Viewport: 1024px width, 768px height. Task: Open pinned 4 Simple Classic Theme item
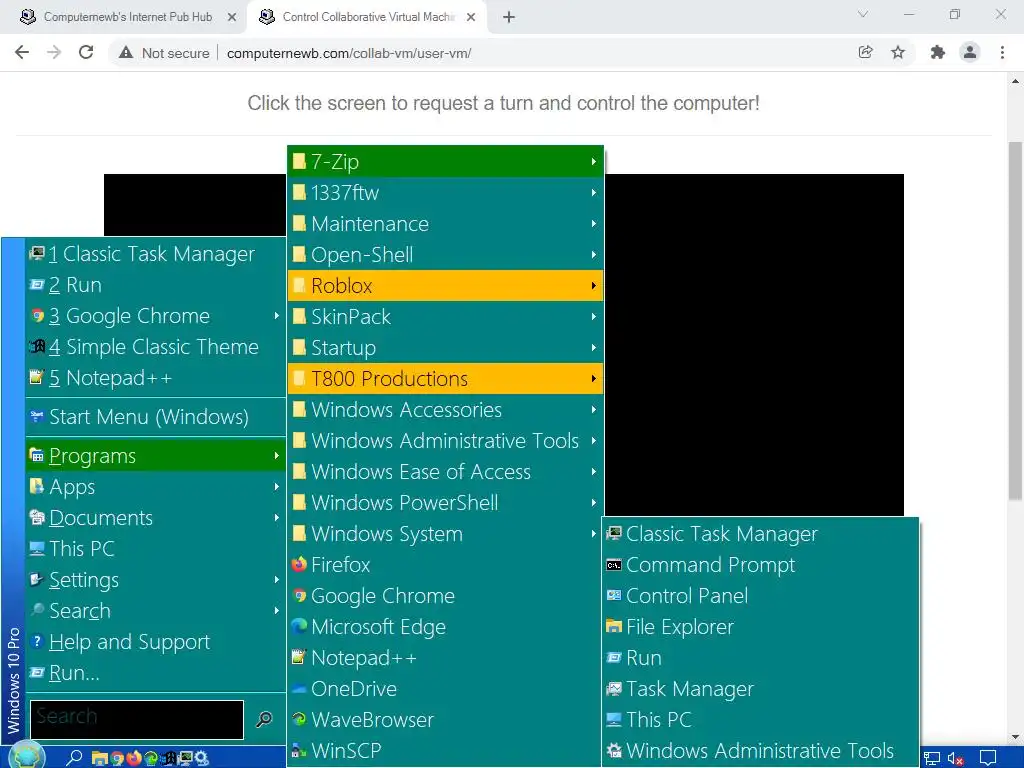point(155,347)
